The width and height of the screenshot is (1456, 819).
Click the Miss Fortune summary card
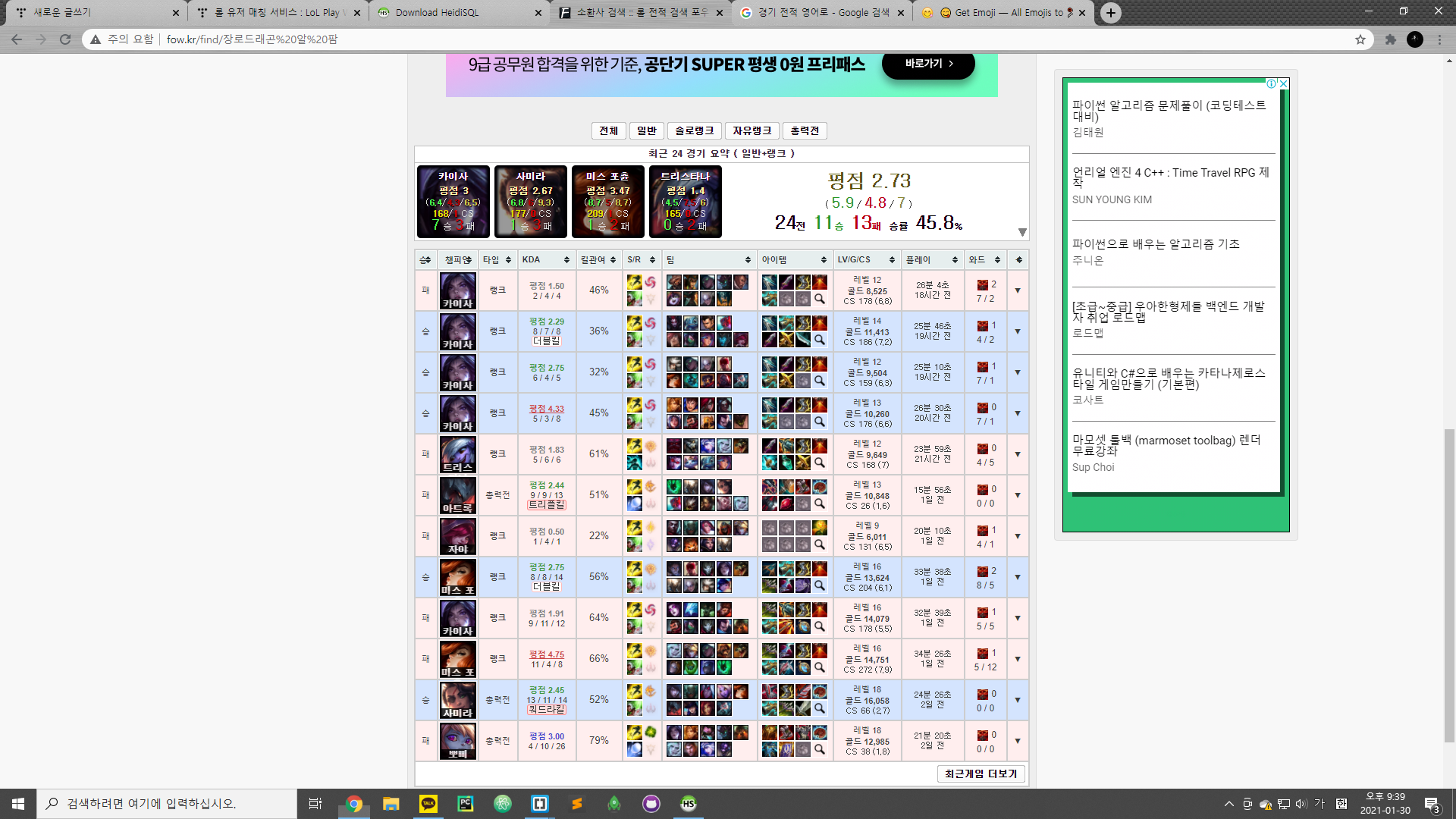click(x=608, y=202)
